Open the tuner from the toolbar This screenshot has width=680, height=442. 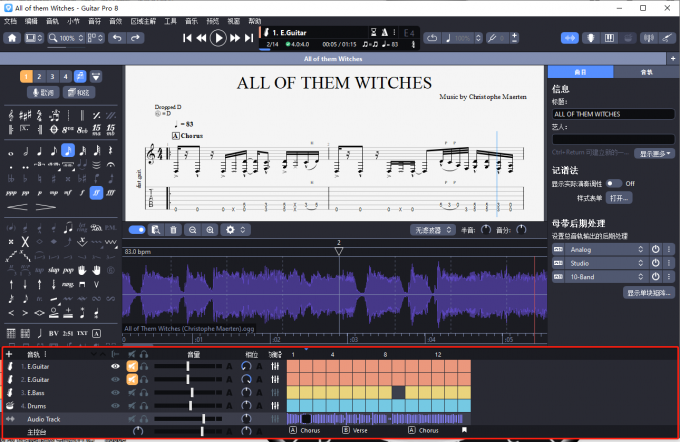click(x=648, y=38)
